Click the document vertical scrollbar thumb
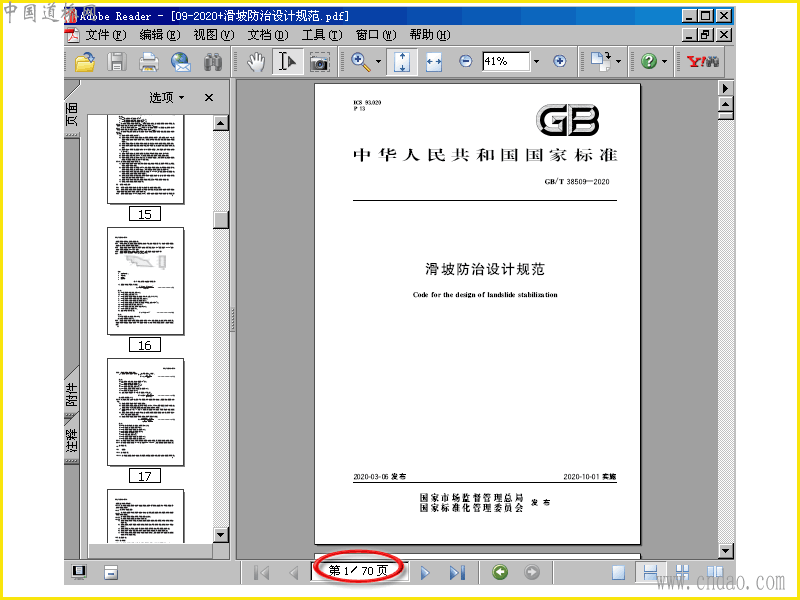The height and width of the screenshot is (600, 800). click(x=726, y=116)
